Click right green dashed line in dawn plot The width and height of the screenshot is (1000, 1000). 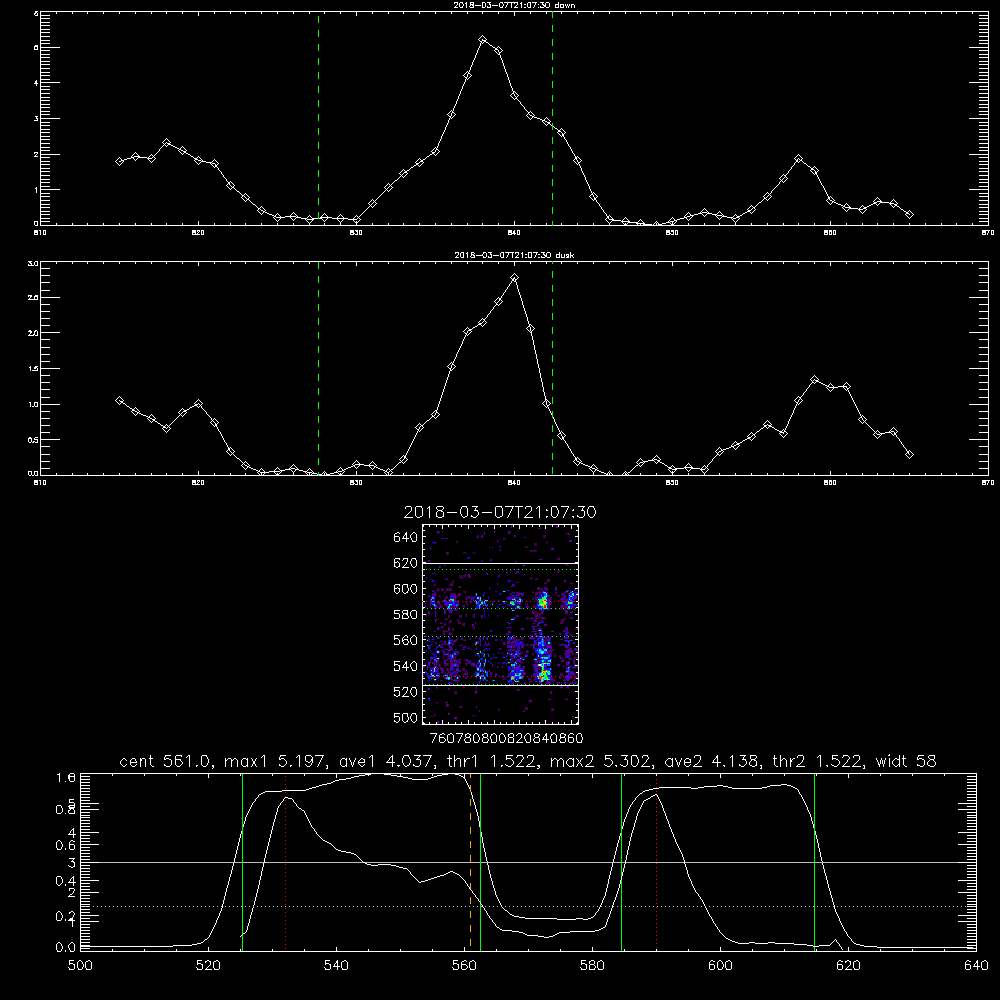pyautogui.click(x=552, y=118)
